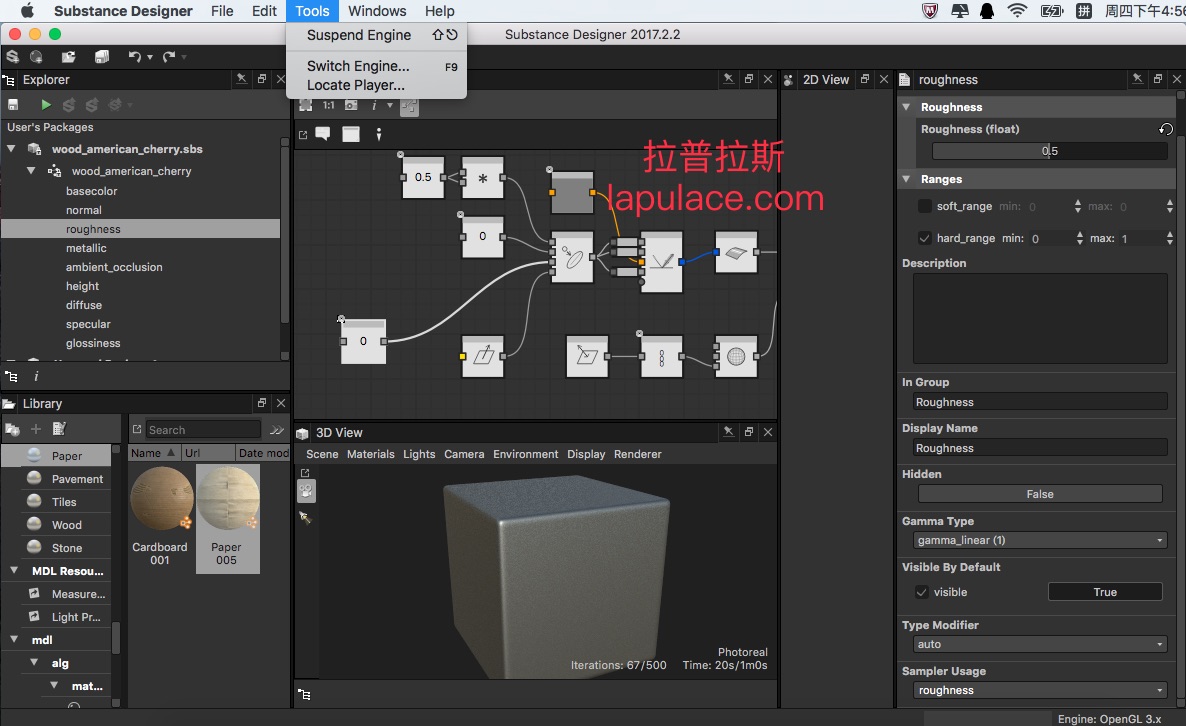Click the redo arrow icon
The height and width of the screenshot is (726, 1186).
coord(169,57)
